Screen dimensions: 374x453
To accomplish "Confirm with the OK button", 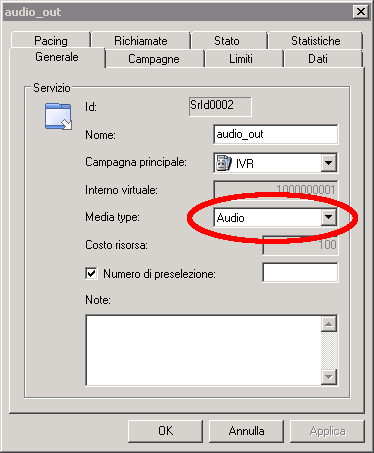I will tap(165, 431).
